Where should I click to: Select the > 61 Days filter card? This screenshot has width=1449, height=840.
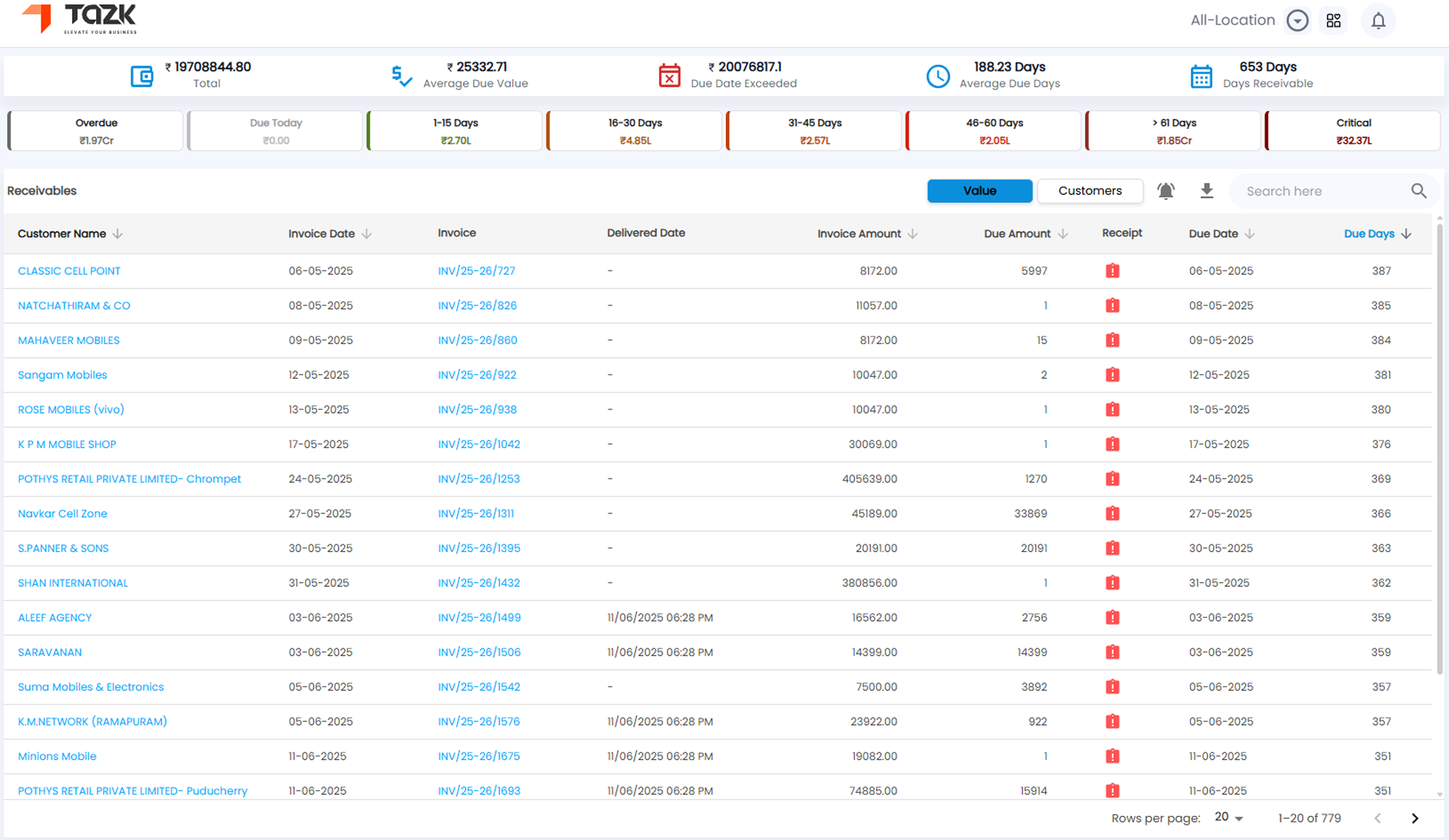pos(1173,131)
